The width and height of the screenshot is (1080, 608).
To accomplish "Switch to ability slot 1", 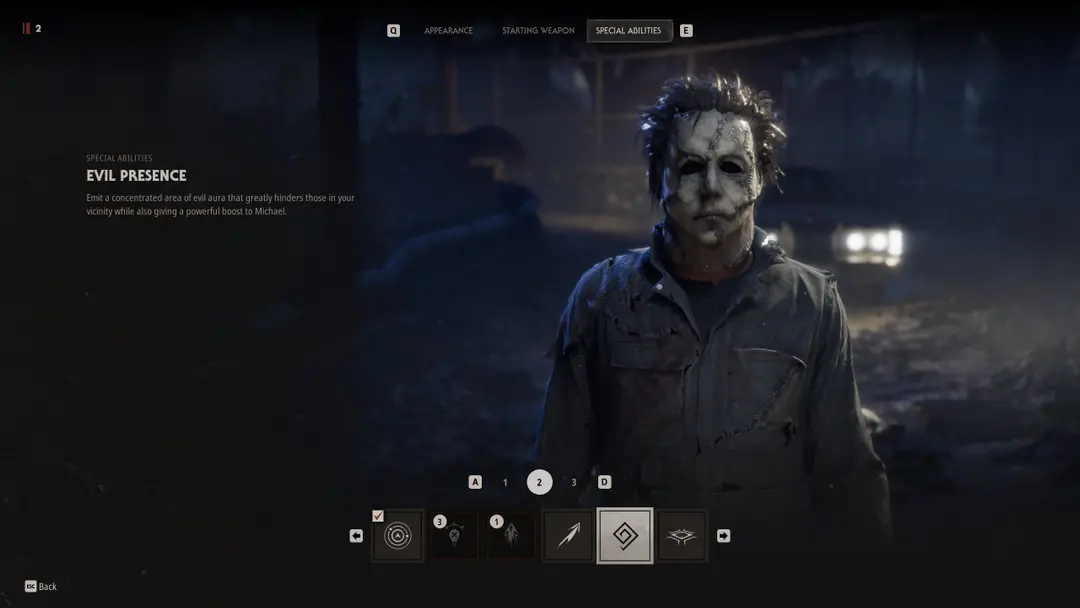I will [505, 483].
